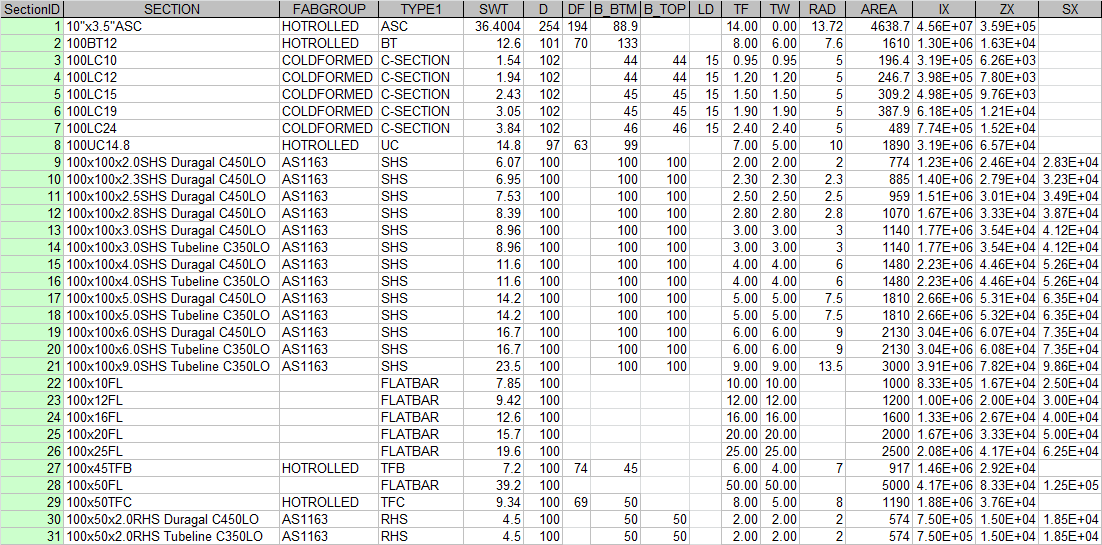
Task: Select the AREA value 4638.7
Action: (x=879, y=26)
